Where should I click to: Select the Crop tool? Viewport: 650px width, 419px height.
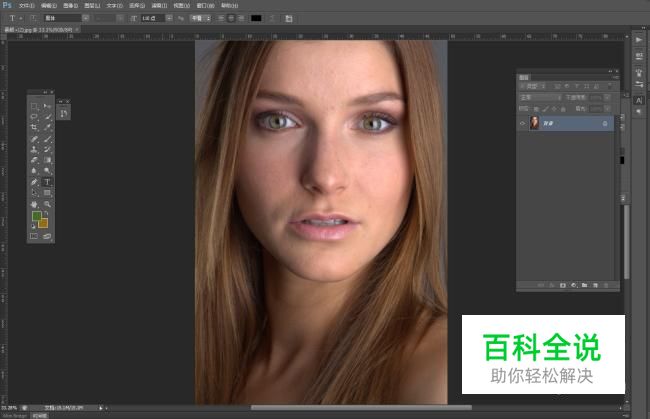(x=35, y=127)
